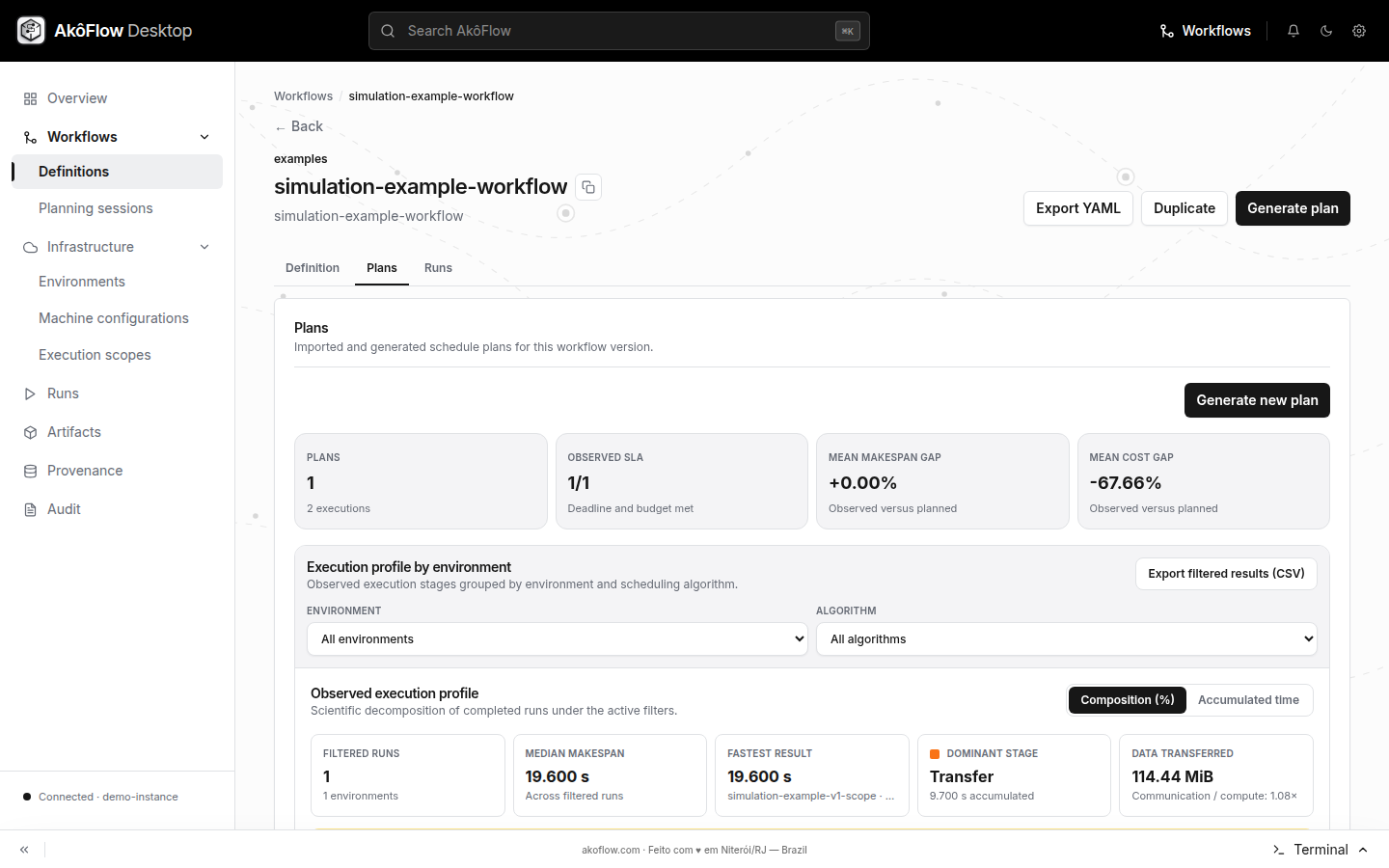Open settings gear icon in header

coord(1359,31)
